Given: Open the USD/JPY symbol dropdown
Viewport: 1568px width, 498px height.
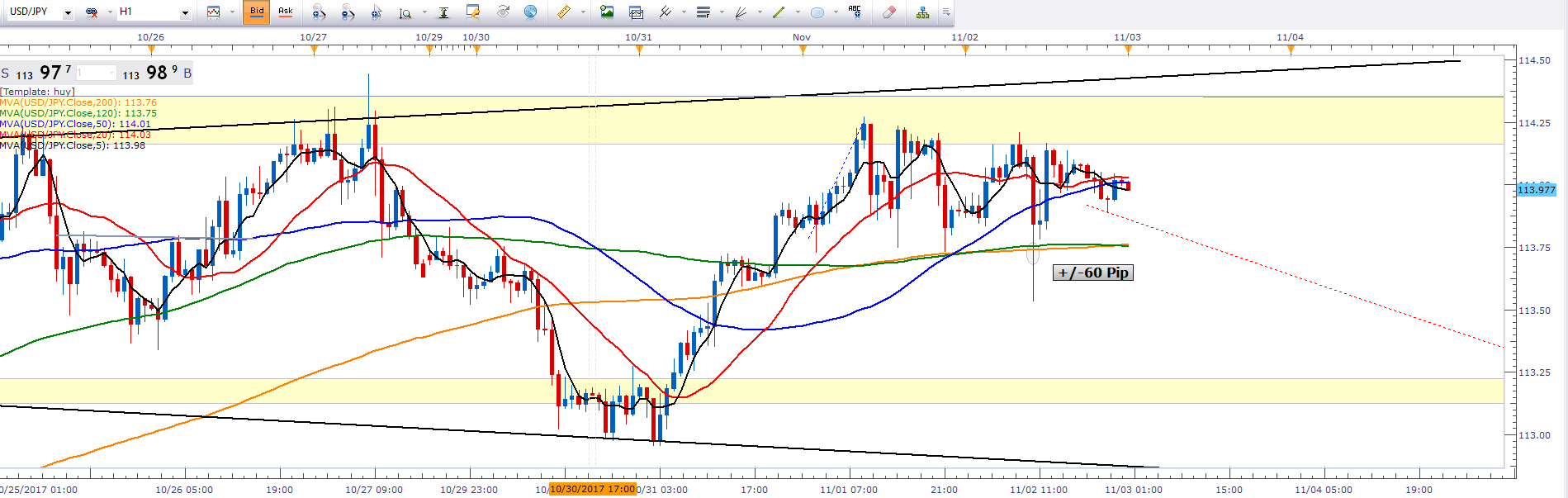Looking at the screenshot, I should point(68,12).
